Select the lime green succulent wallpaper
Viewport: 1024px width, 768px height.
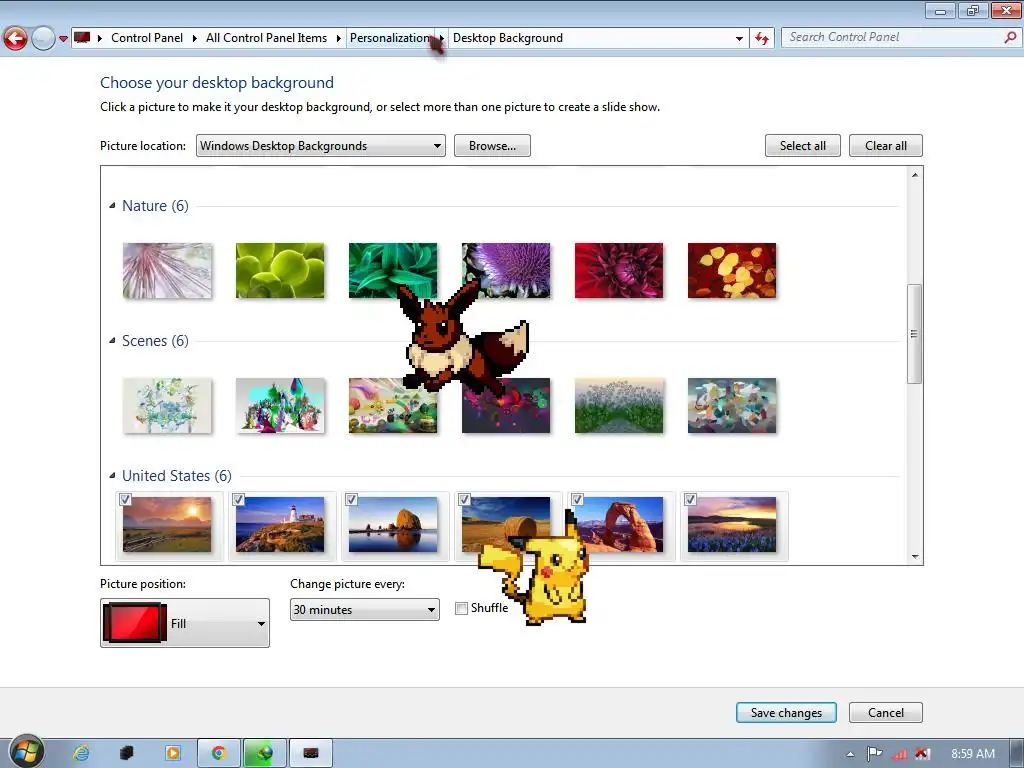[x=280, y=270]
